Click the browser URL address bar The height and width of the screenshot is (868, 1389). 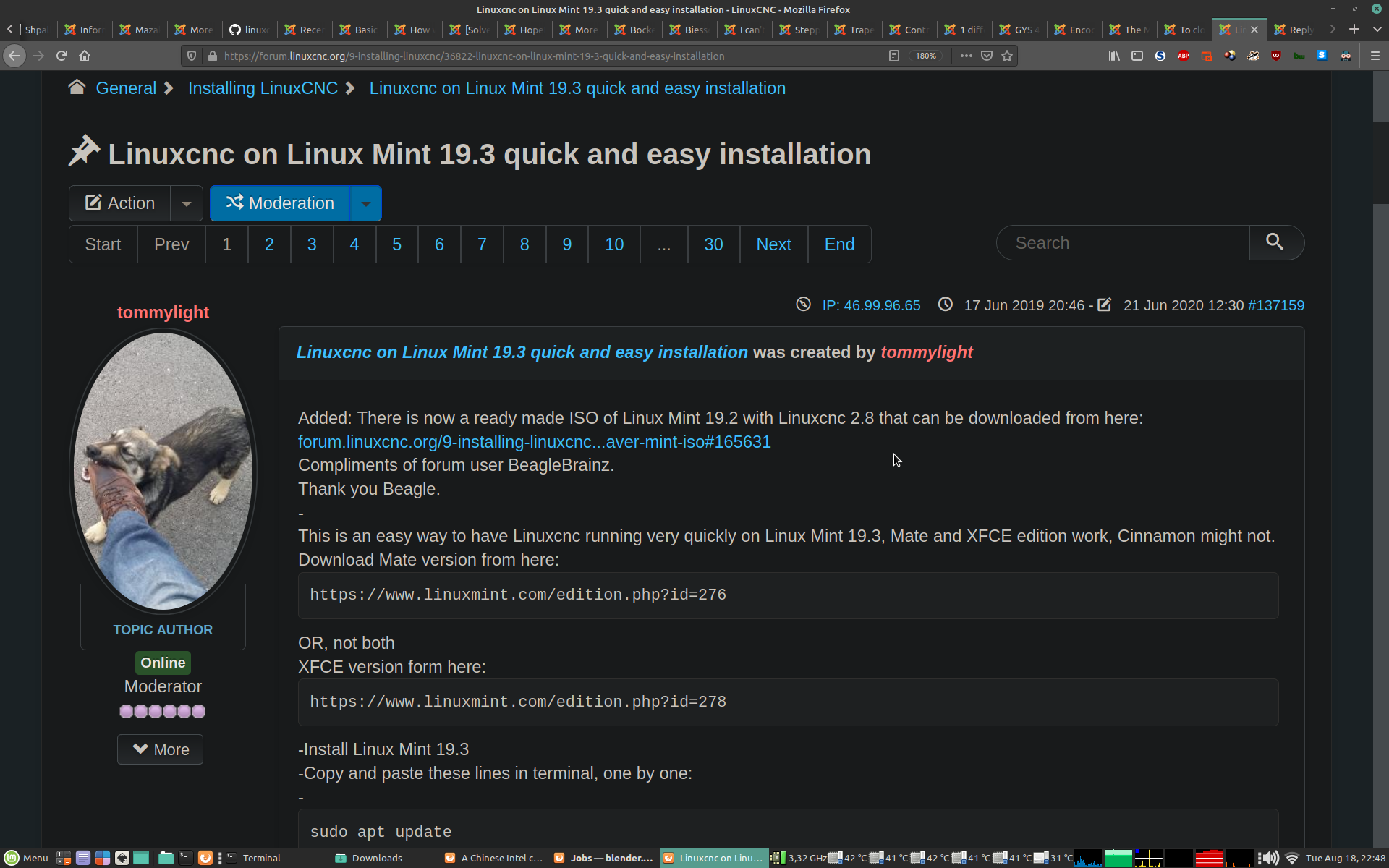[550, 56]
